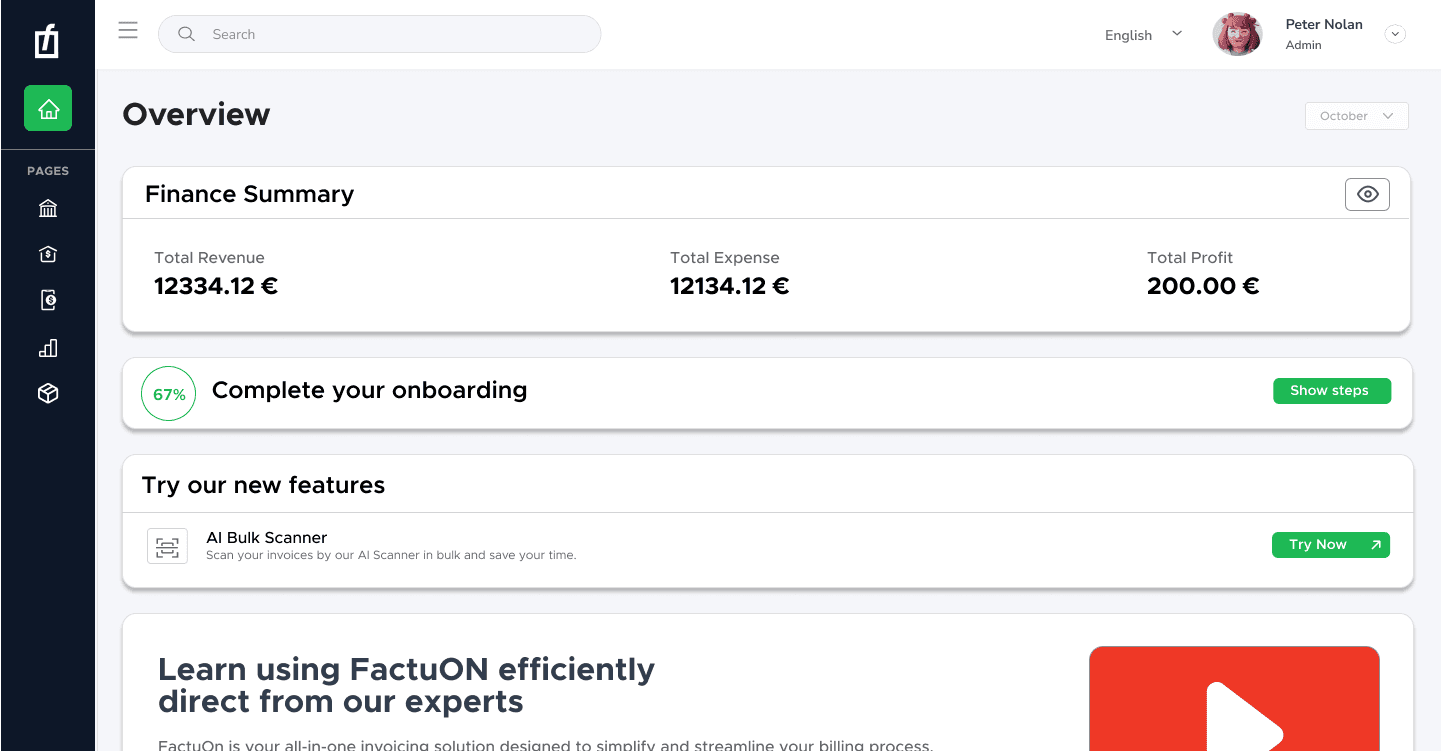Expand the October month dropdown
This screenshot has width=1441, height=751.
1356,116
